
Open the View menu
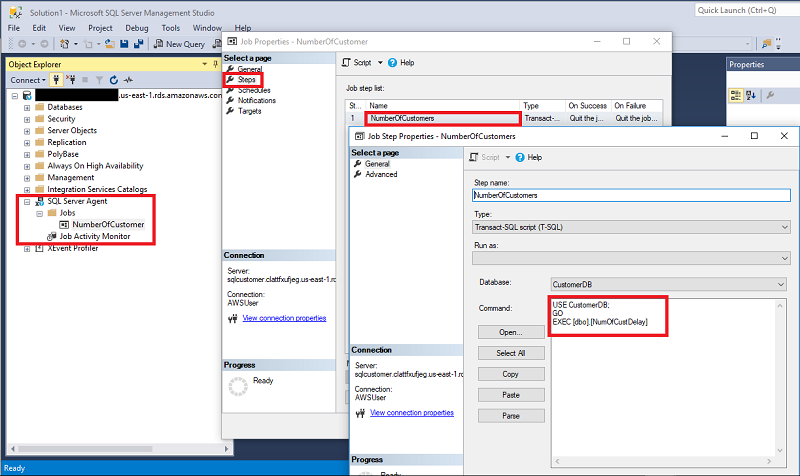pyautogui.click(x=67, y=28)
